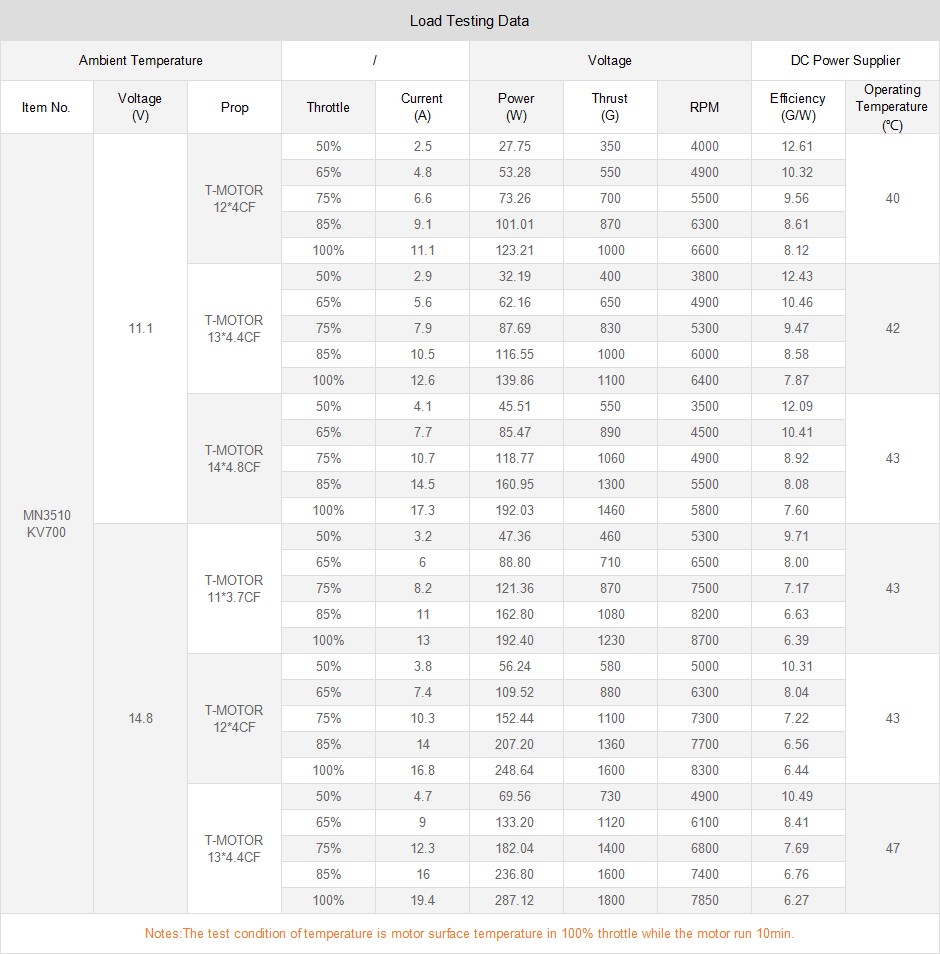
Task: Select the RPM column header
Action: (704, 107)
